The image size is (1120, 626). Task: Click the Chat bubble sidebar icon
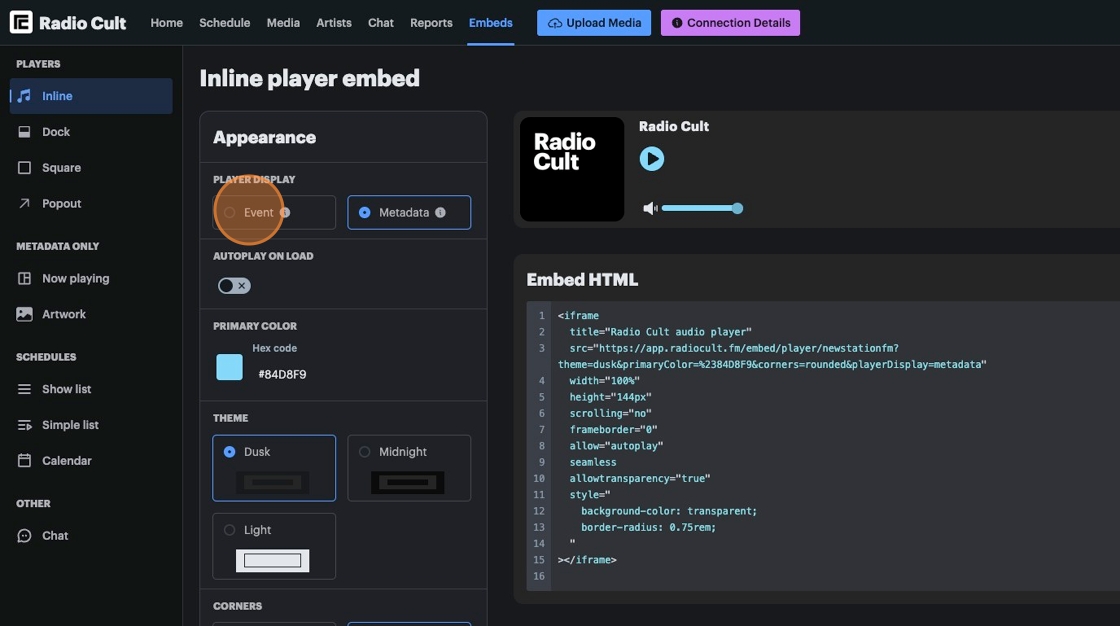24,535
